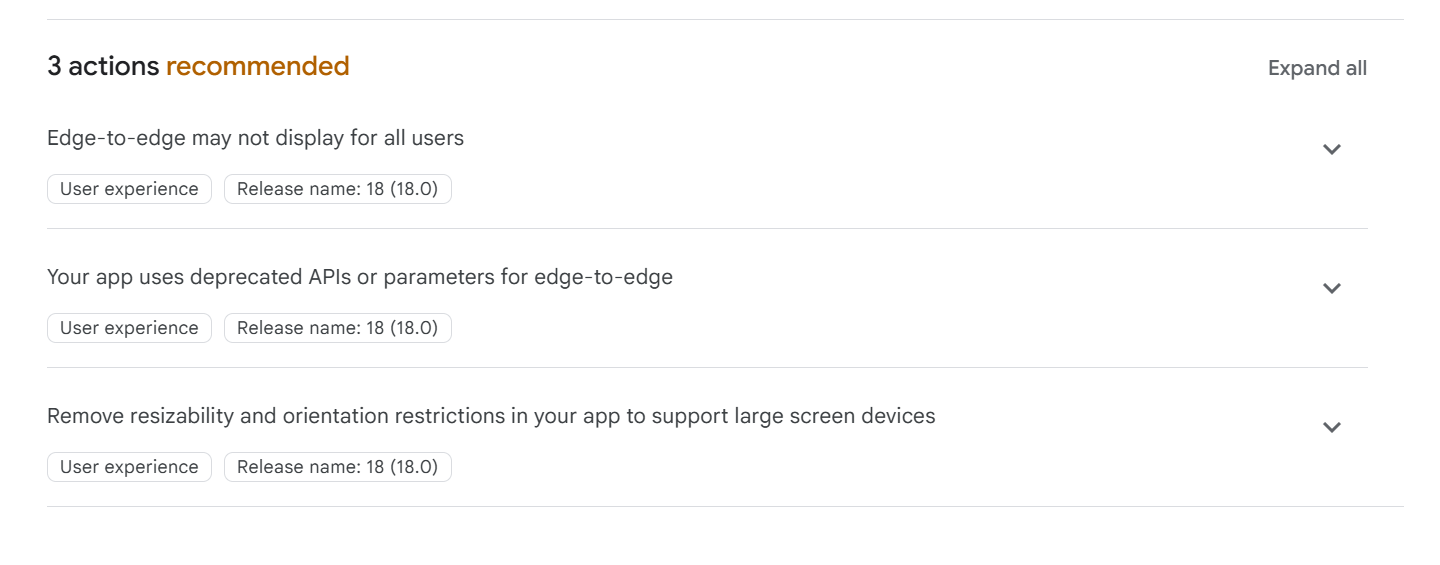This screenshot has width=1440, height=565.
Task: Expand the 'Edge-to-edge may not display' chevron
Action: click(x=1331, y=150)
